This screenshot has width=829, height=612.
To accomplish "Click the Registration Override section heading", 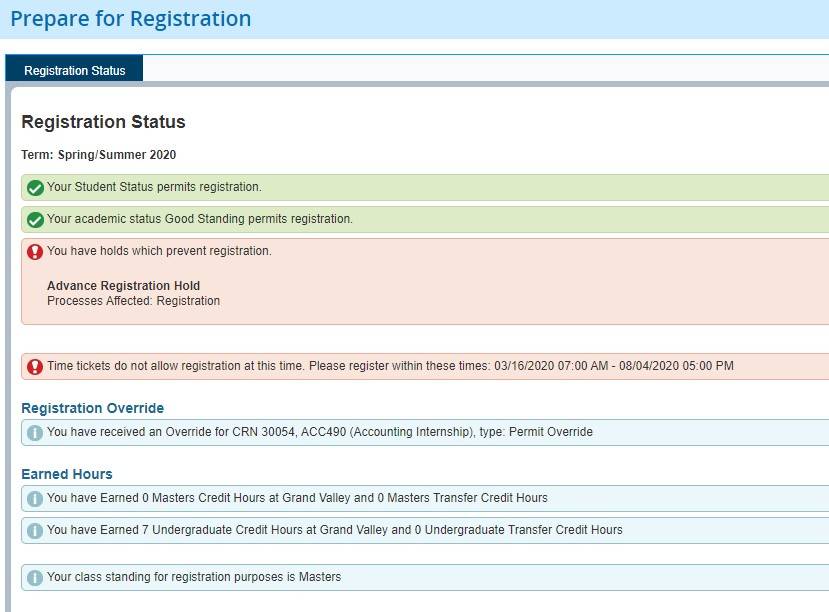I will (x=92, y=408).
